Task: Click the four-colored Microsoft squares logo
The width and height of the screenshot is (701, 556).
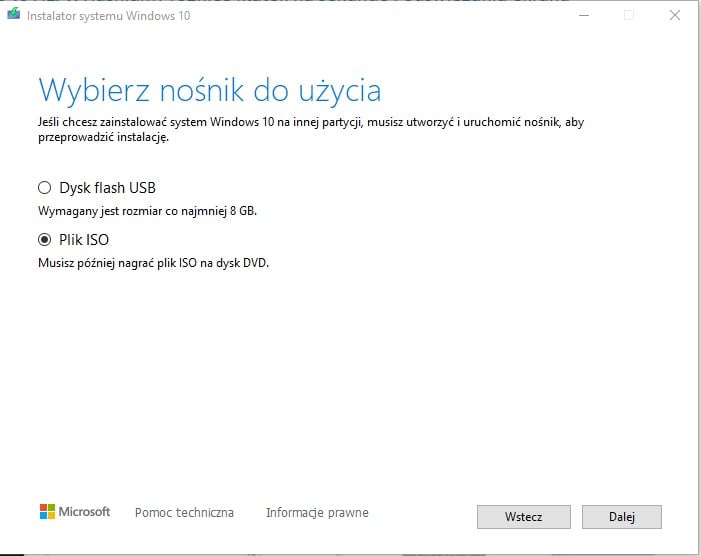Action: tap(47, 512)
